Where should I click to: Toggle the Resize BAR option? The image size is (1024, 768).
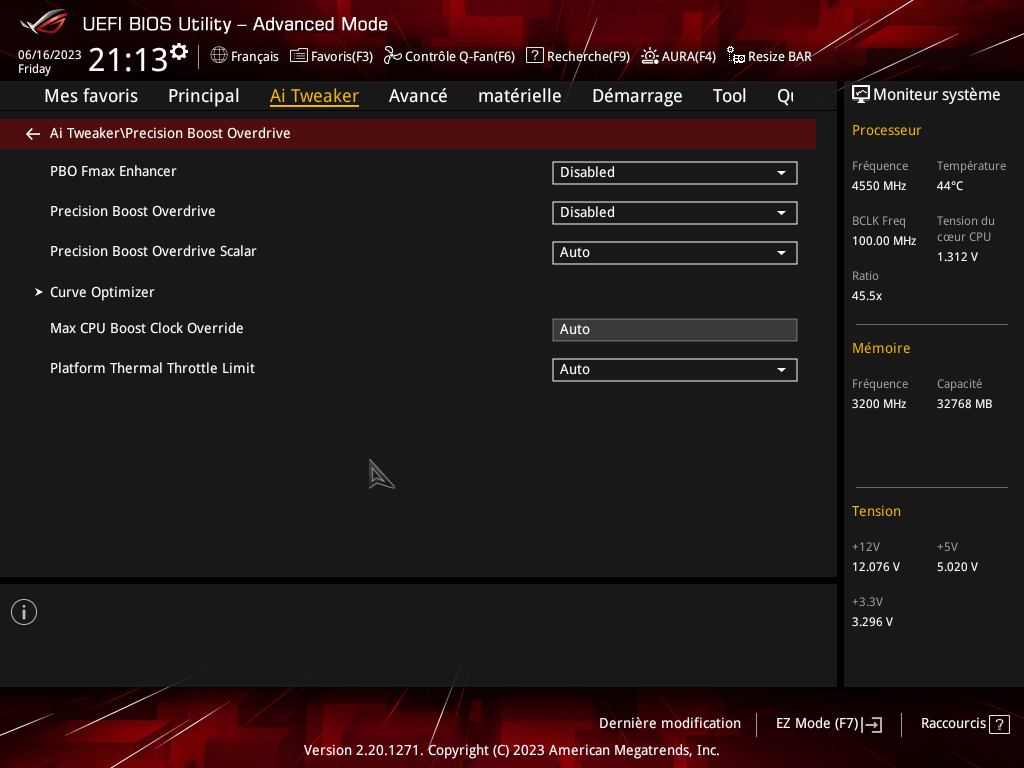769,56
